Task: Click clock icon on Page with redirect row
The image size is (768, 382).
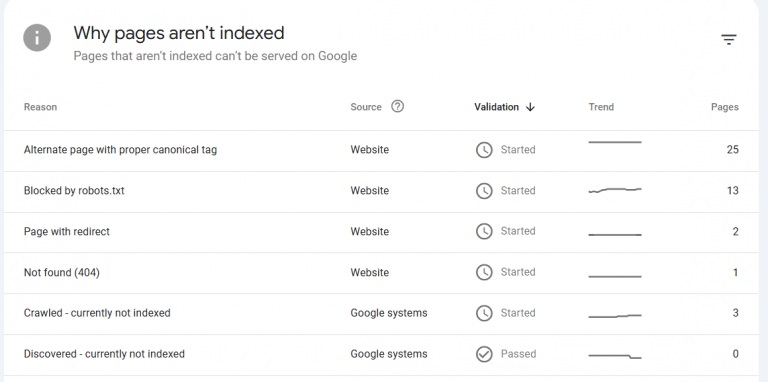Action: tap(484, 231)
